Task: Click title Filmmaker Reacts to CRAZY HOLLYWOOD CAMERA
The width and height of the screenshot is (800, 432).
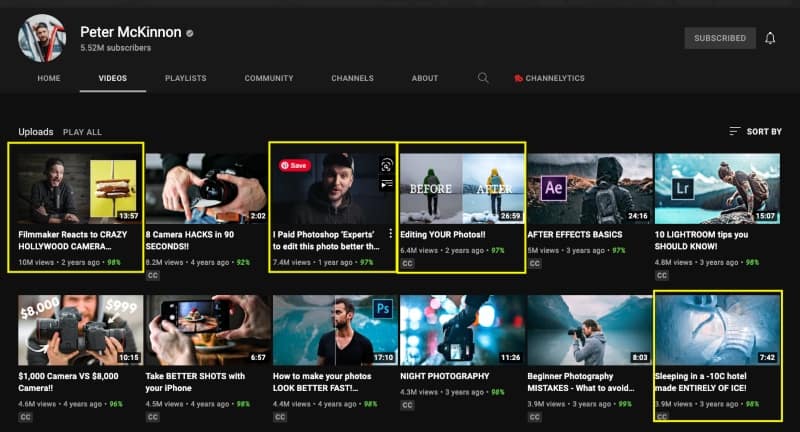Action: click(72, 240)
